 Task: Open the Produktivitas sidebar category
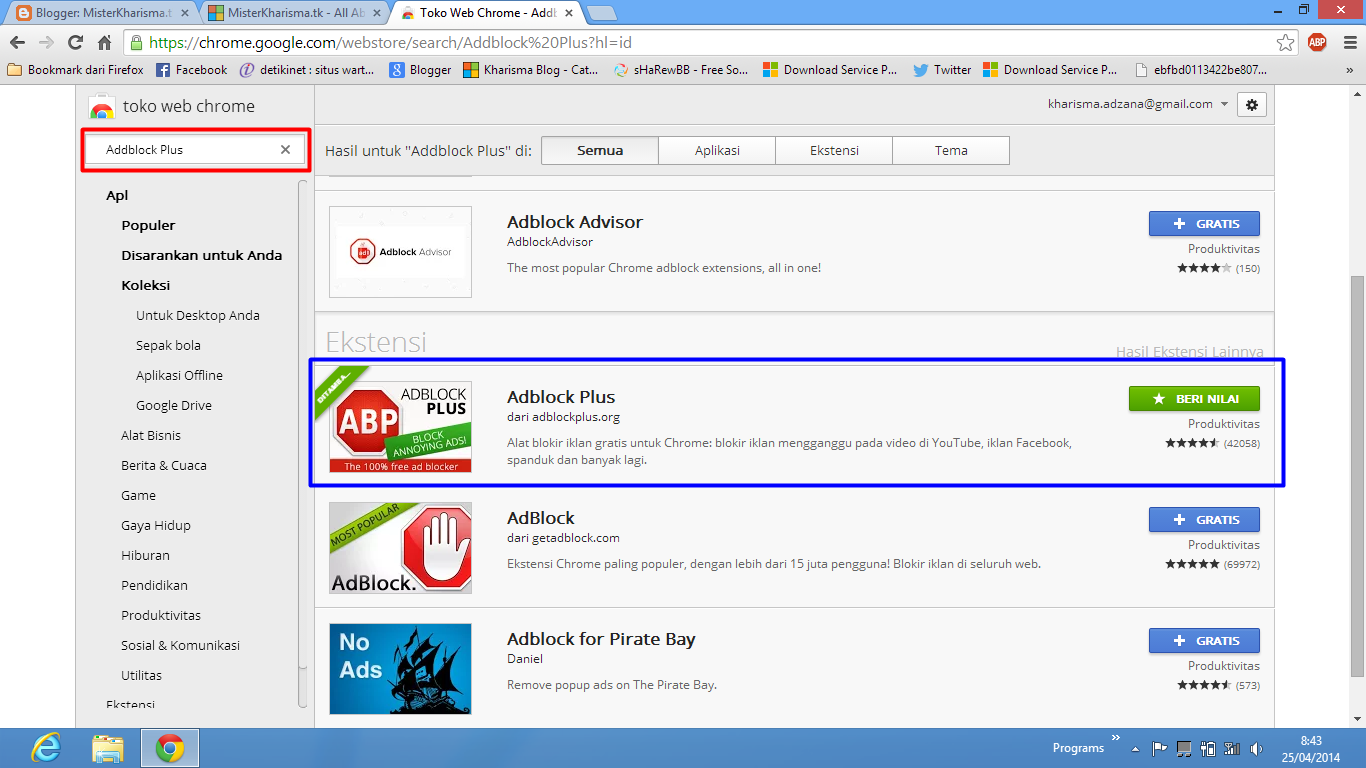click(x=161, y=615)
